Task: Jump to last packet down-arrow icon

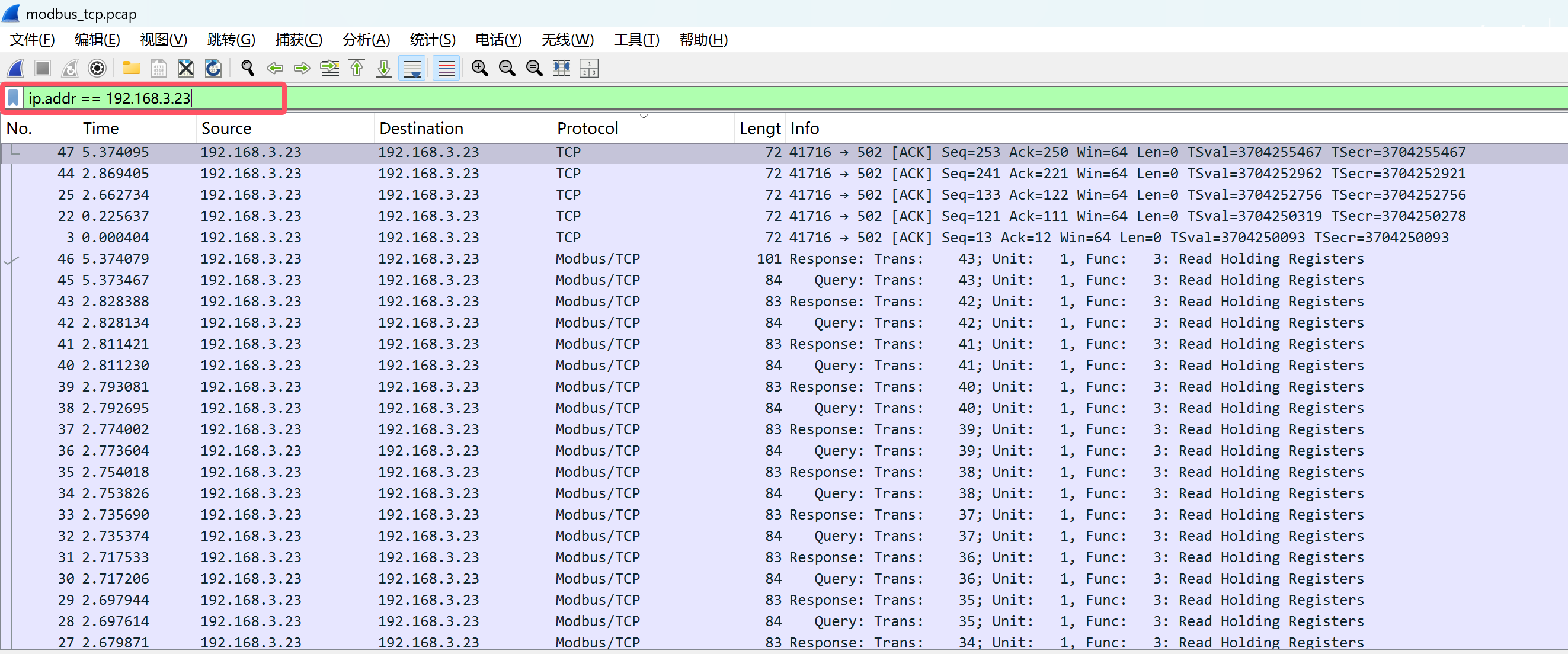Action: (x=384, y=68)
